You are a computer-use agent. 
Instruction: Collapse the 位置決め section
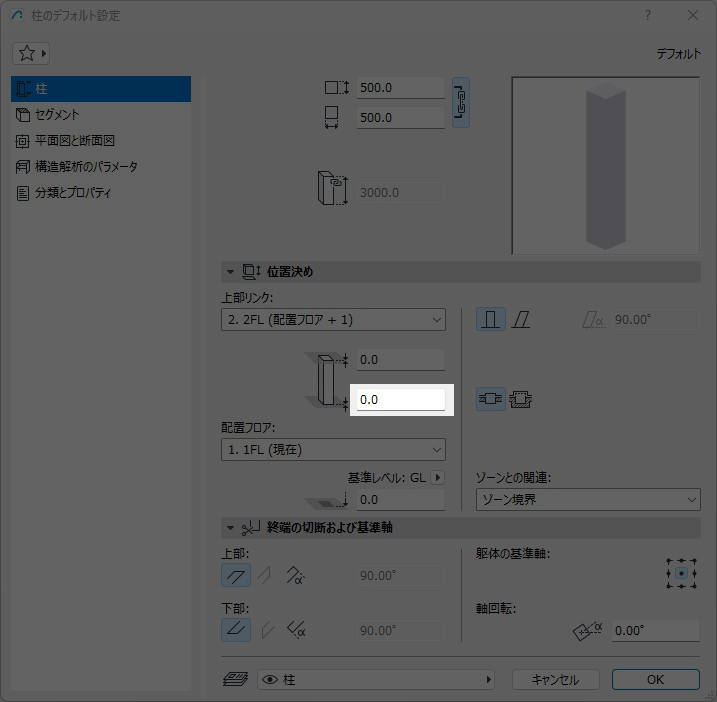point(230,272)
